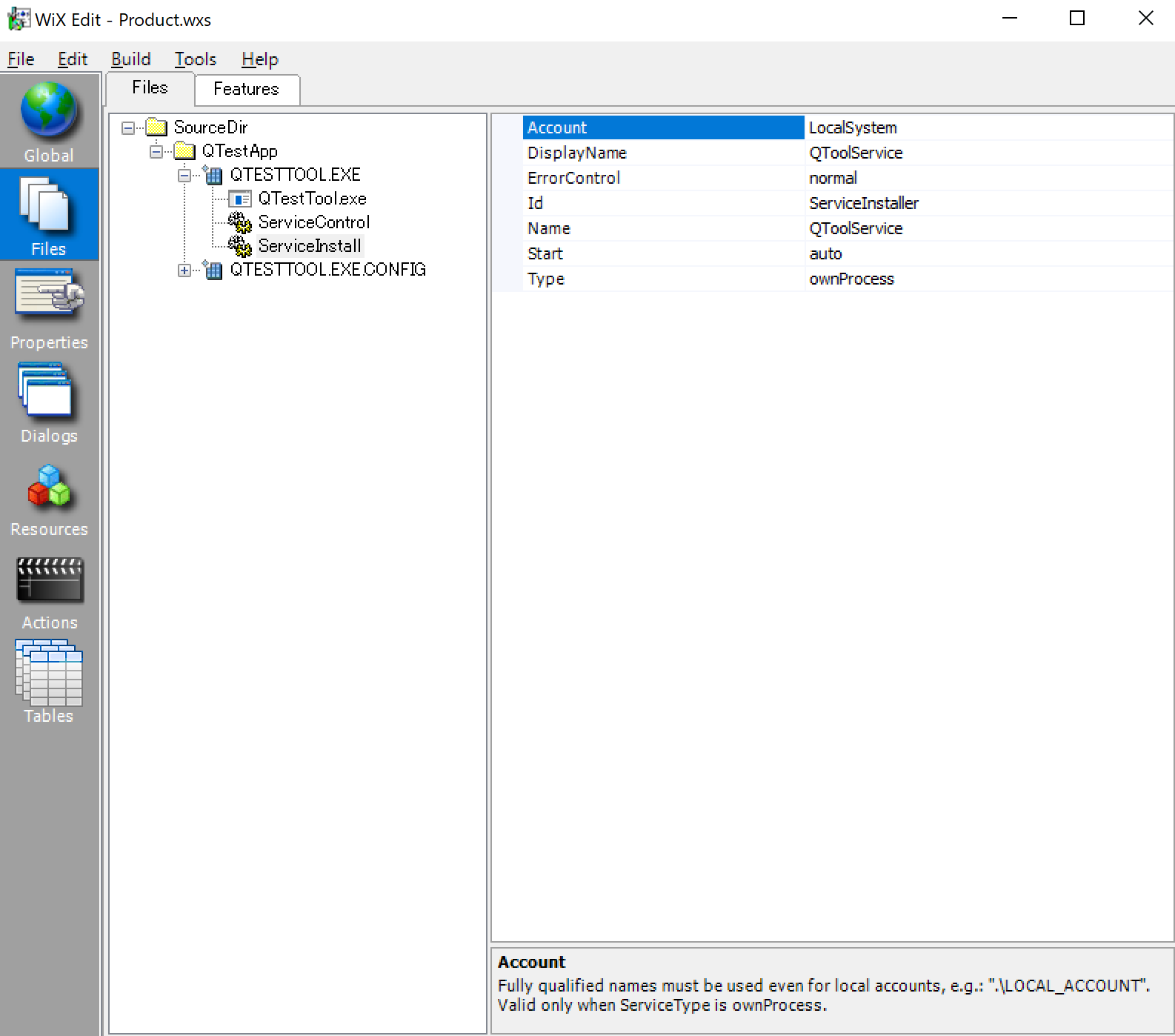Screen dimensions: 1175x1036
Task: Select the ServiceInstall tree item
Action: click(x=310, y=246)
